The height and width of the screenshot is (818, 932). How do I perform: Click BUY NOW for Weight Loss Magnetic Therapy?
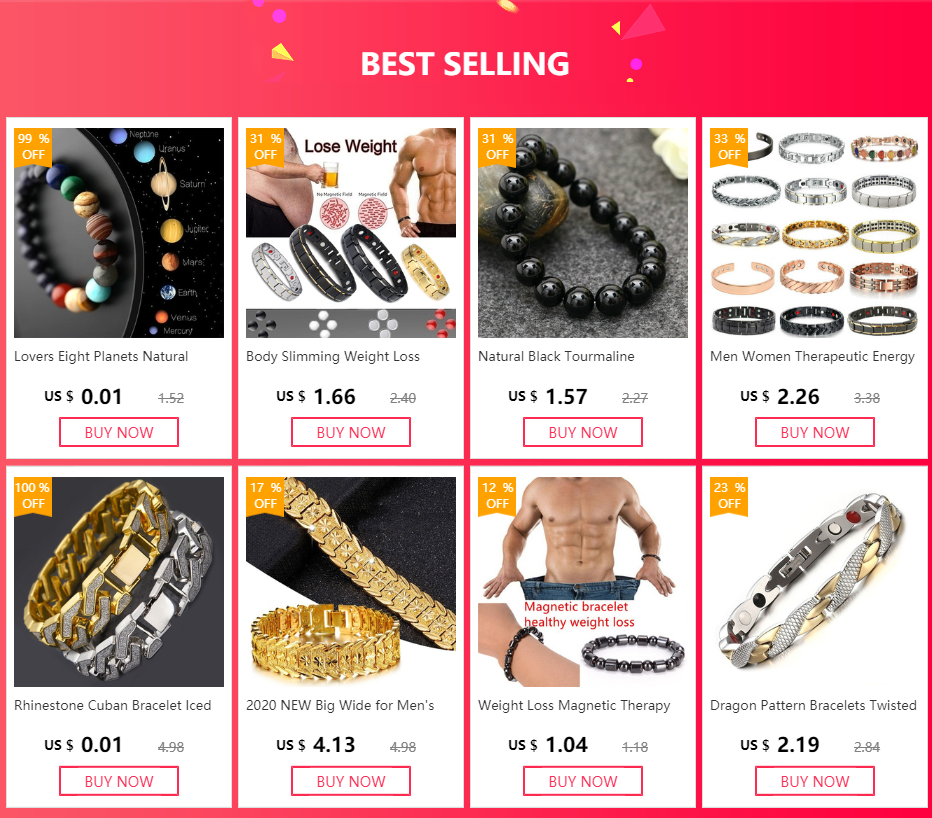pyautogui.click(x=582, y=781)
